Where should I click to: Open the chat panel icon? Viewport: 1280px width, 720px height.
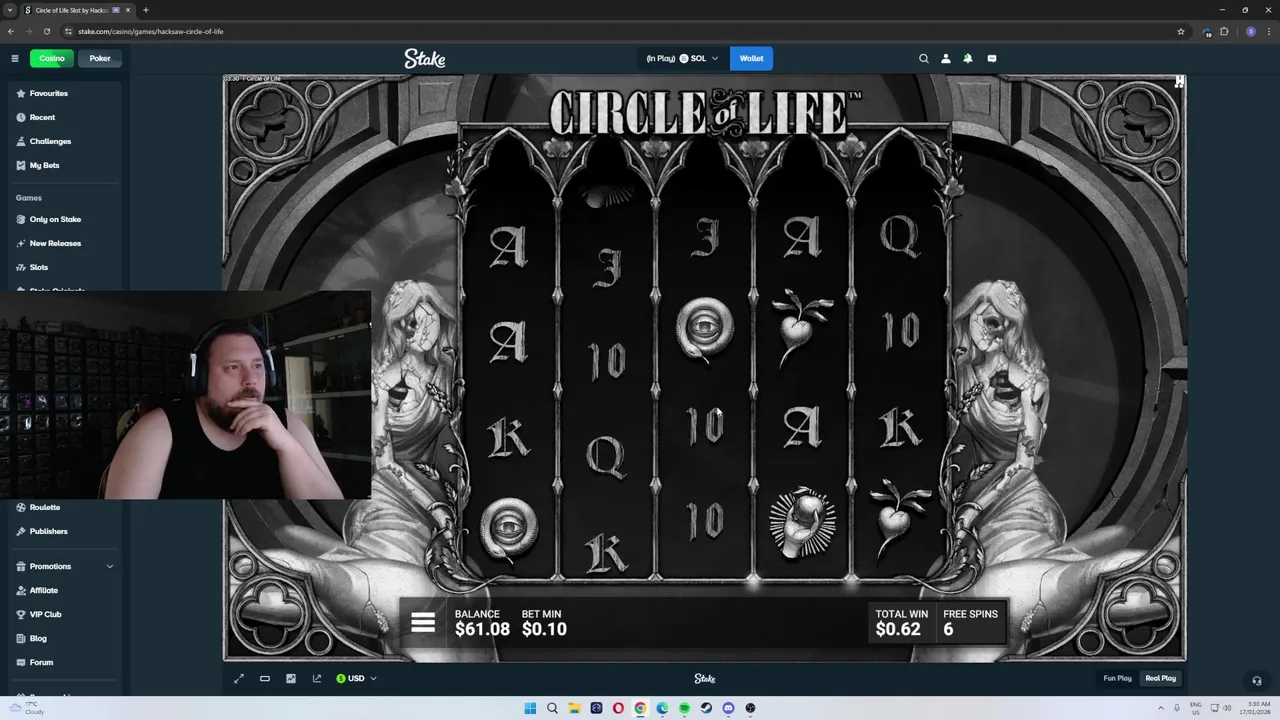click(x=992, y=58)
